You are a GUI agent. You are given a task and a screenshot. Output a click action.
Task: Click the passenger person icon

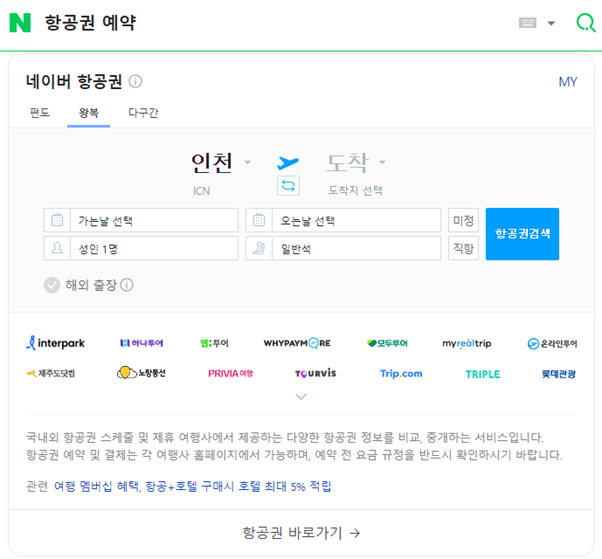coord(57,248)
